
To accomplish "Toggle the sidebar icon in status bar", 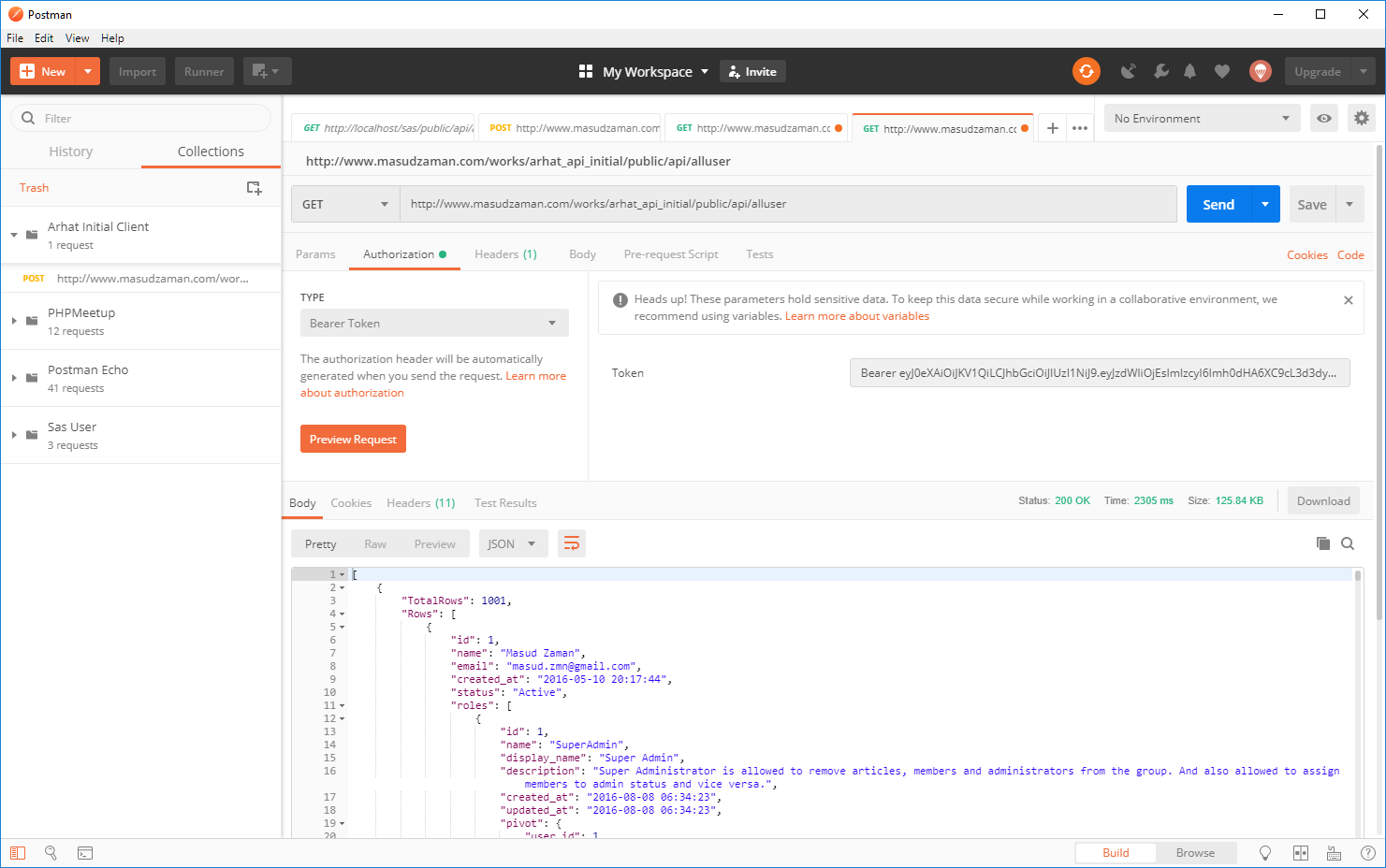I will (18, 853).
